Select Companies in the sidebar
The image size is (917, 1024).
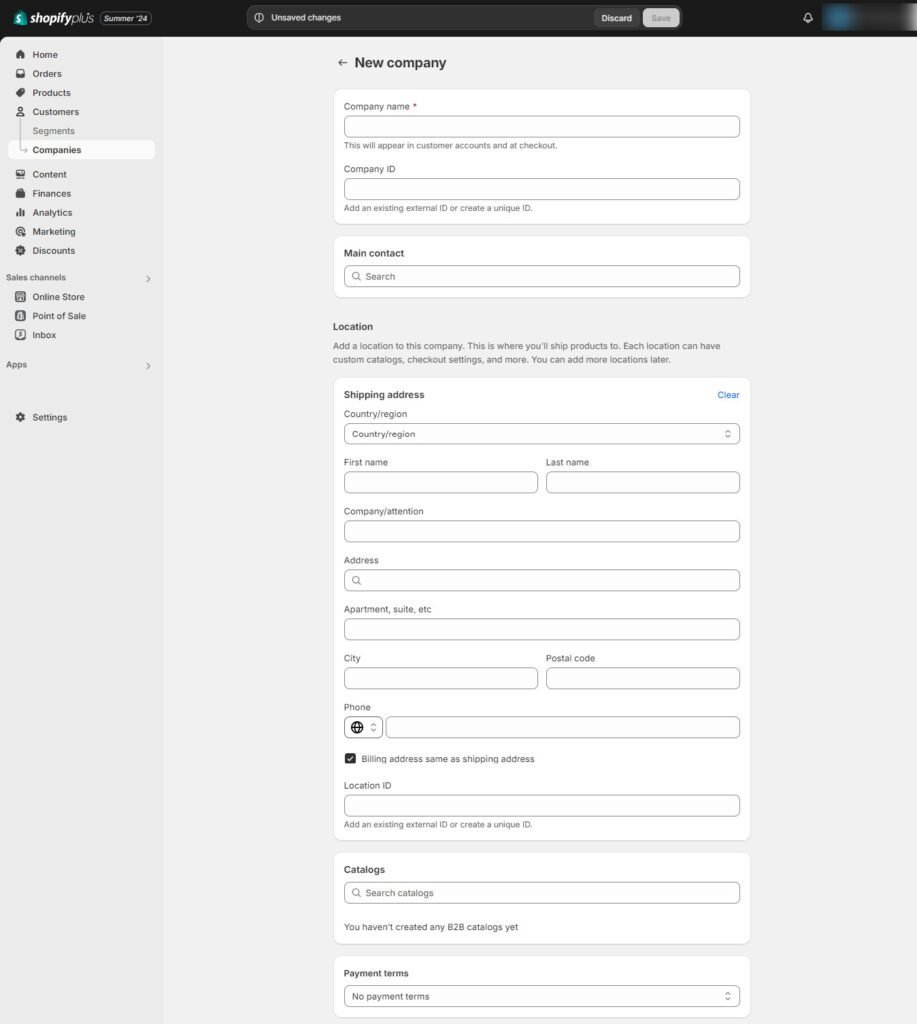pos(82,150)
